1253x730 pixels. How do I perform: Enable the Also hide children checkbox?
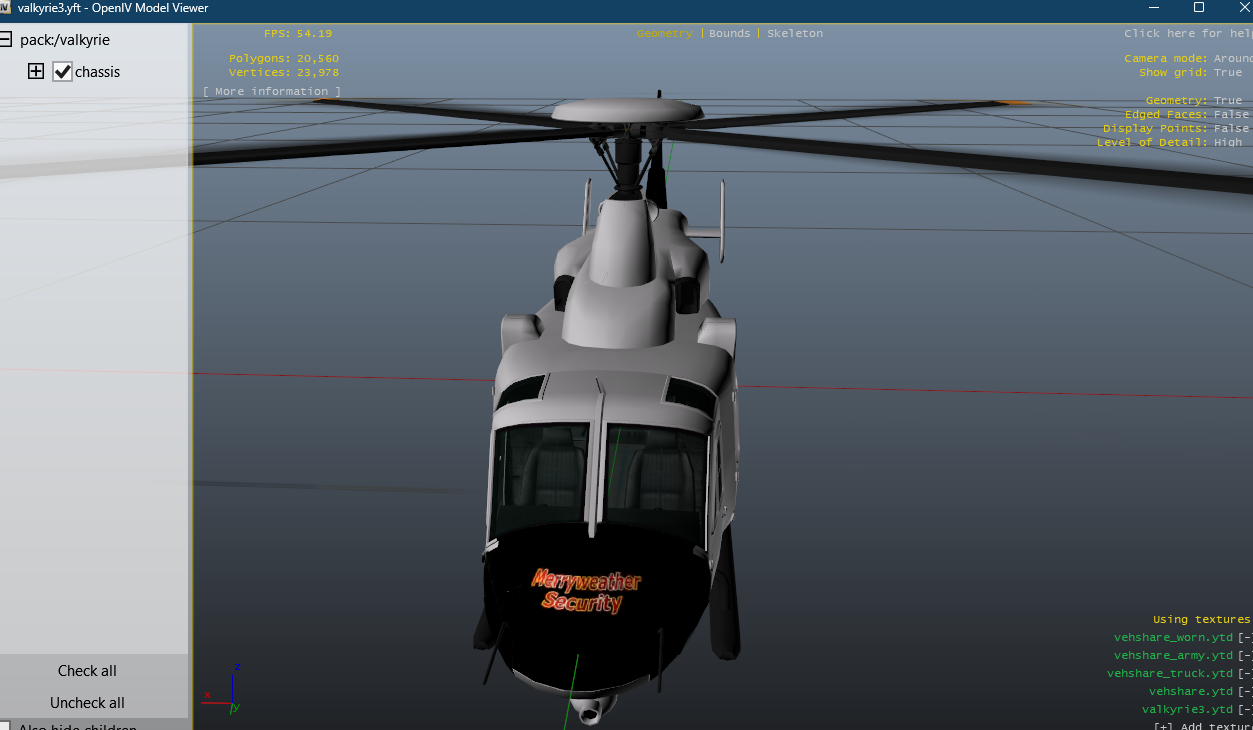5,726
